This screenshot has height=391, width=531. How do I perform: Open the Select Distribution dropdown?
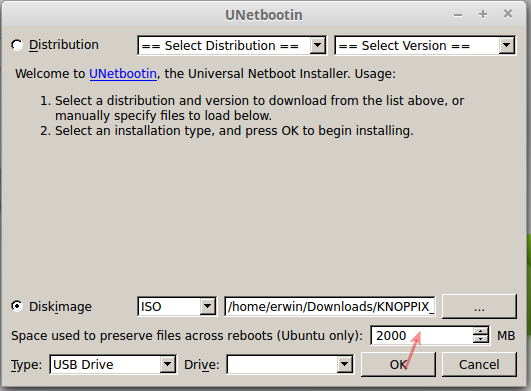tap(232, 45)
